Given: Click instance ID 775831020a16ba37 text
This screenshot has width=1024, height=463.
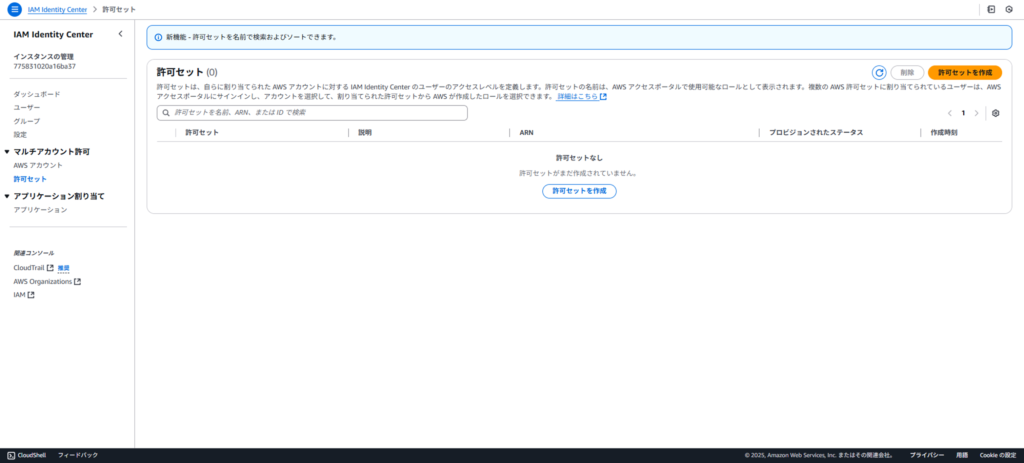Looking at the screenshot, I should [44, 66].
